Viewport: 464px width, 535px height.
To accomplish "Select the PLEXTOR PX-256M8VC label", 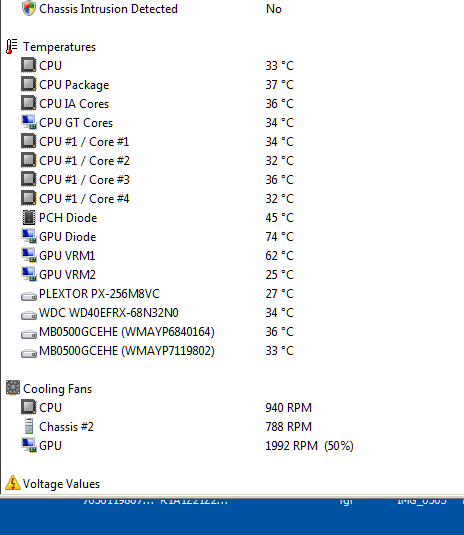I will tap(99, 294).
